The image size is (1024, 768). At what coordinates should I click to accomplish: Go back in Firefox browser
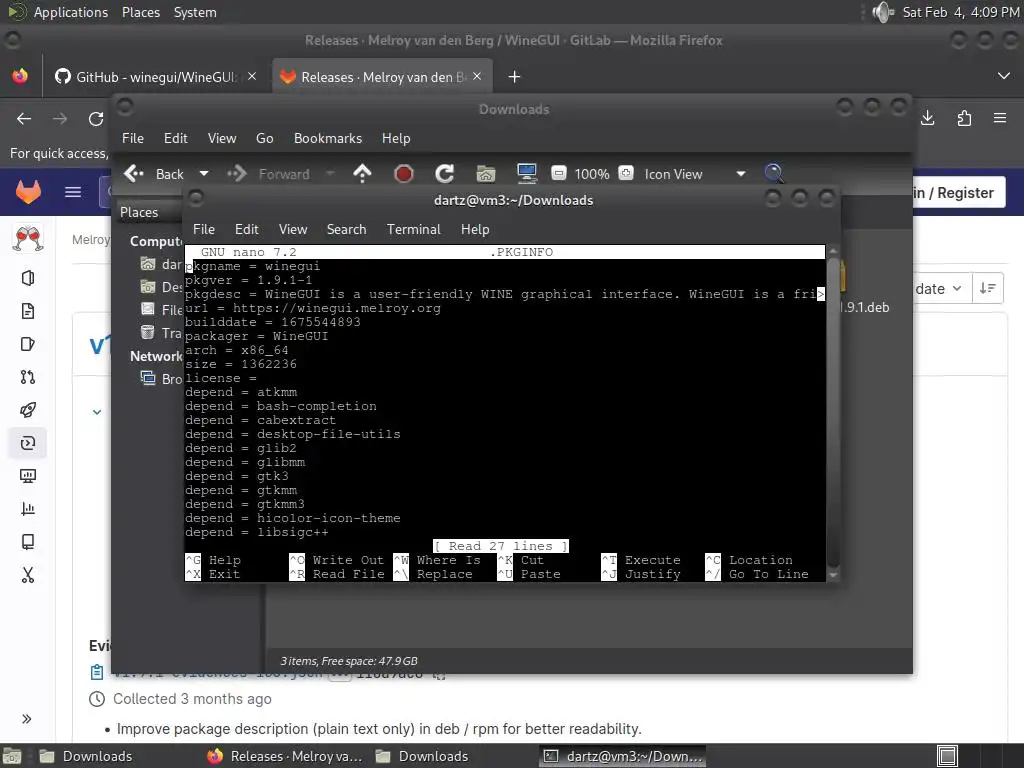point(24,119)
